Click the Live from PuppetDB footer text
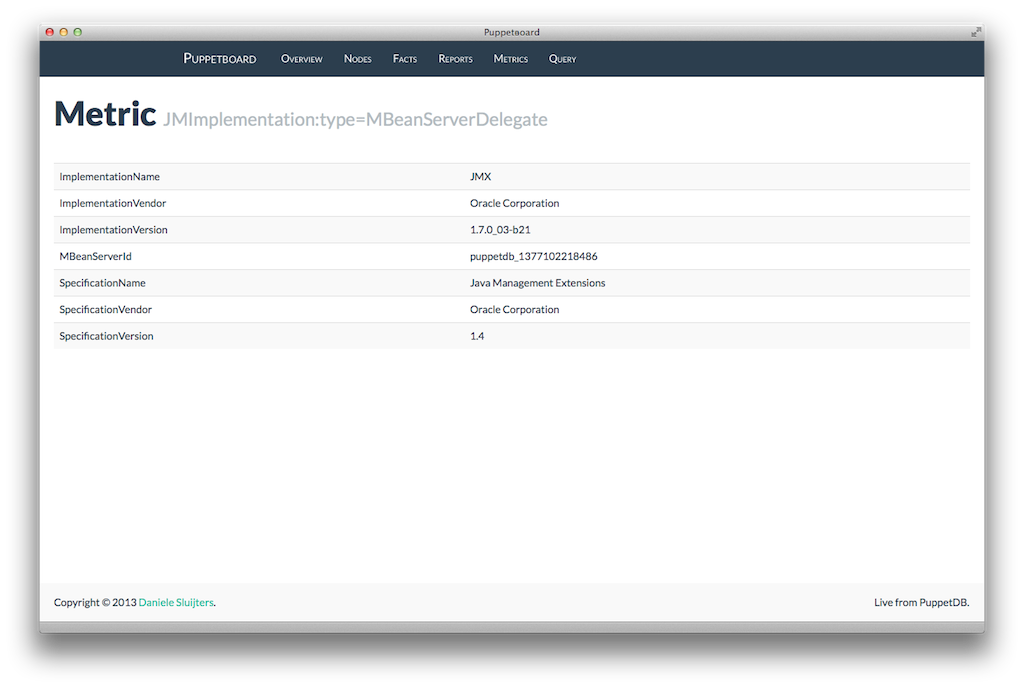Screen dimensions: 1024x688 coord(921,602)
